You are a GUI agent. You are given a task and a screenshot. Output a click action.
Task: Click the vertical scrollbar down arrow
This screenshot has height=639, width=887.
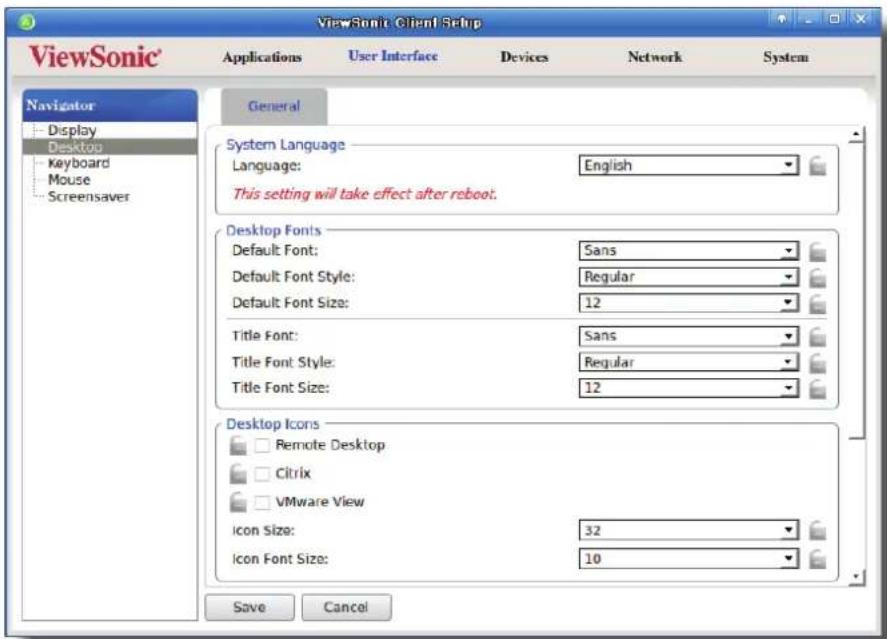[856, 577]
